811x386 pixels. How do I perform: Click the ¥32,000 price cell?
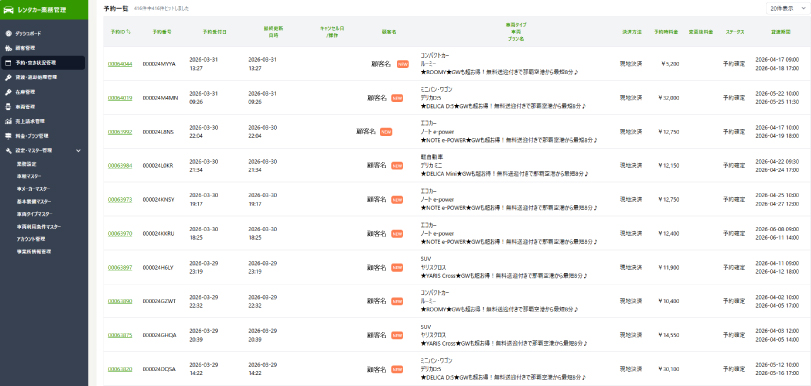point(669,98)
